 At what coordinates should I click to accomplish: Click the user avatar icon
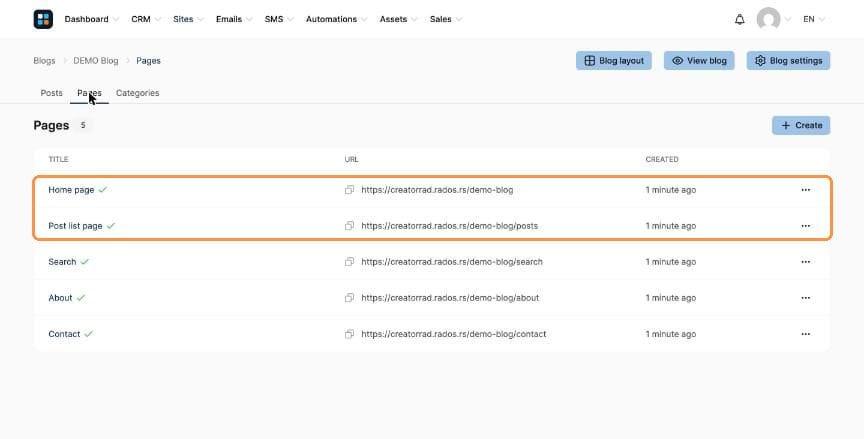click(768, 19)
